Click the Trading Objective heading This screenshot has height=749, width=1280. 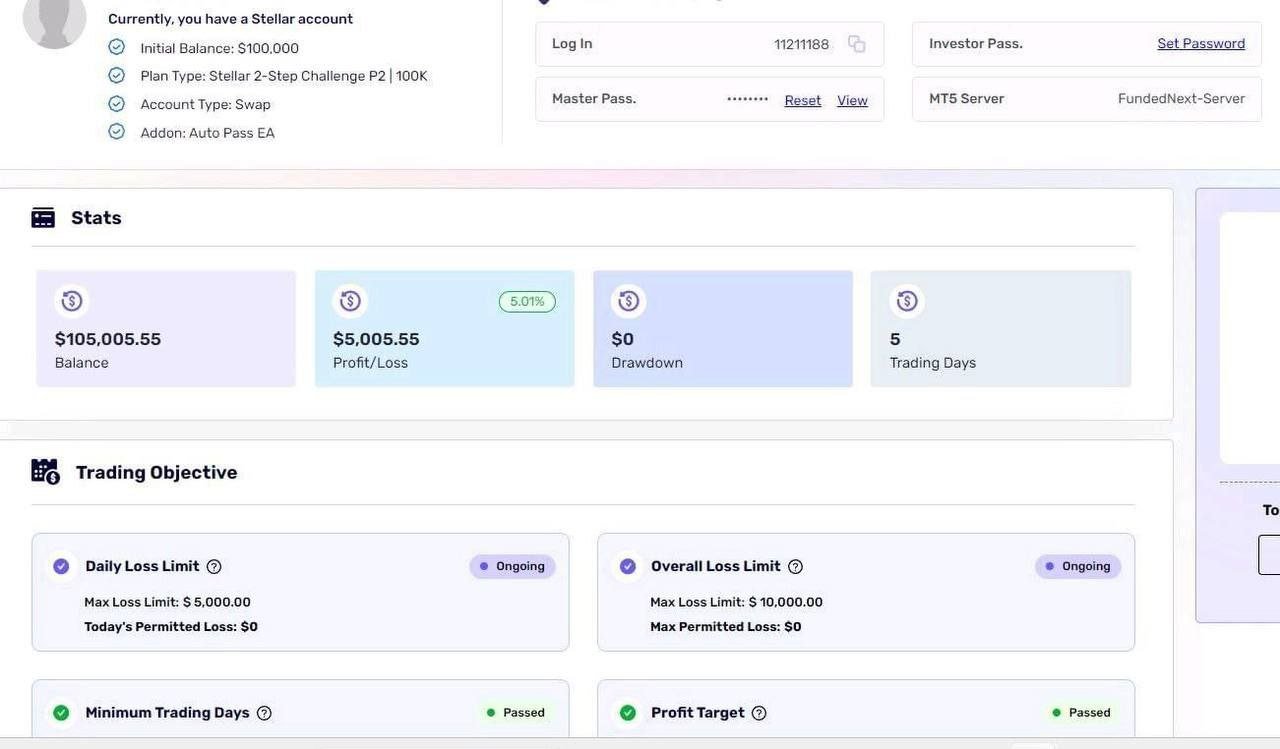157,472
